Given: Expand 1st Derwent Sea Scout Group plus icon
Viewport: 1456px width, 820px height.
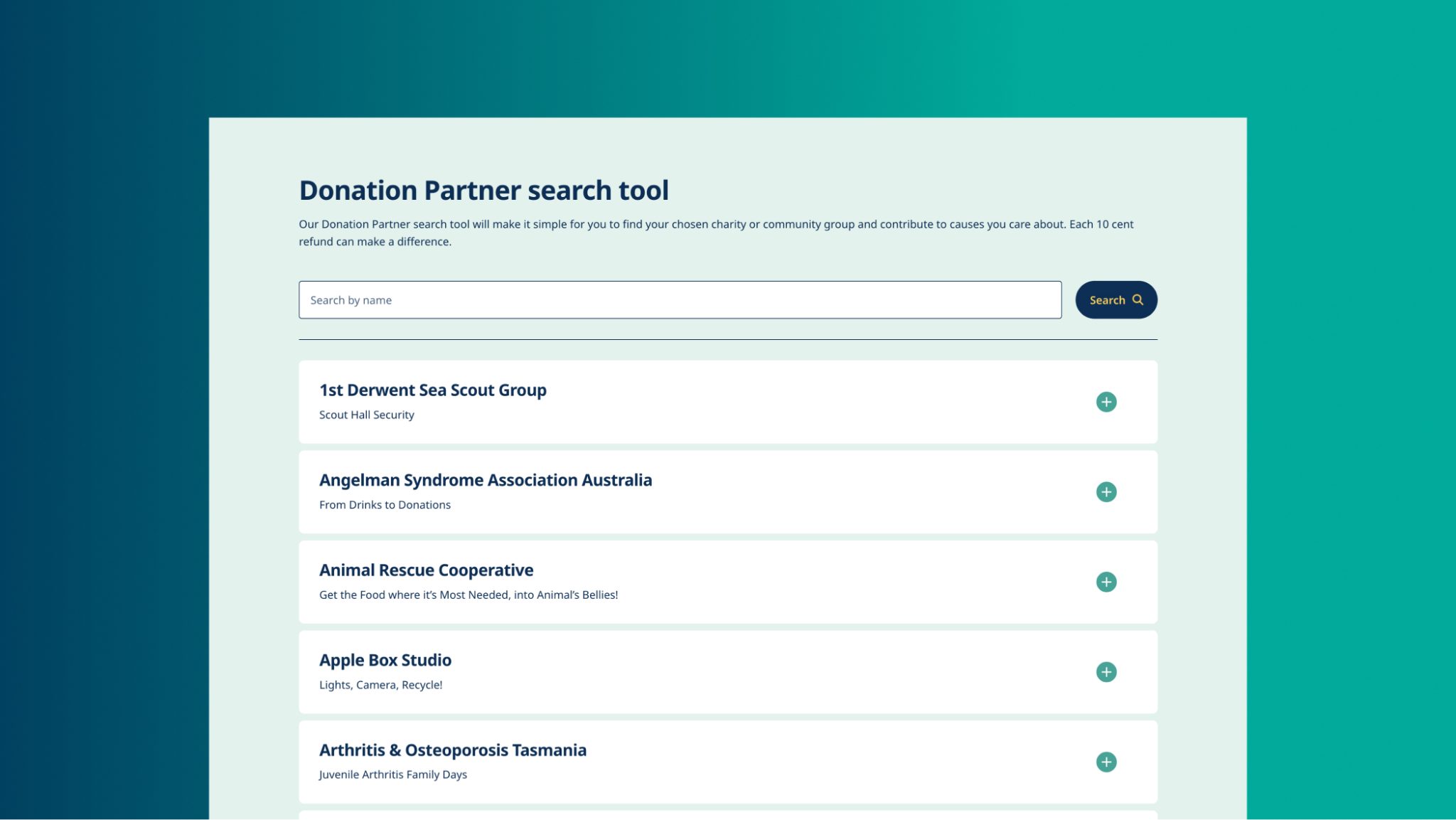Looking at the screenshot, I should (x=1106, y=402).
